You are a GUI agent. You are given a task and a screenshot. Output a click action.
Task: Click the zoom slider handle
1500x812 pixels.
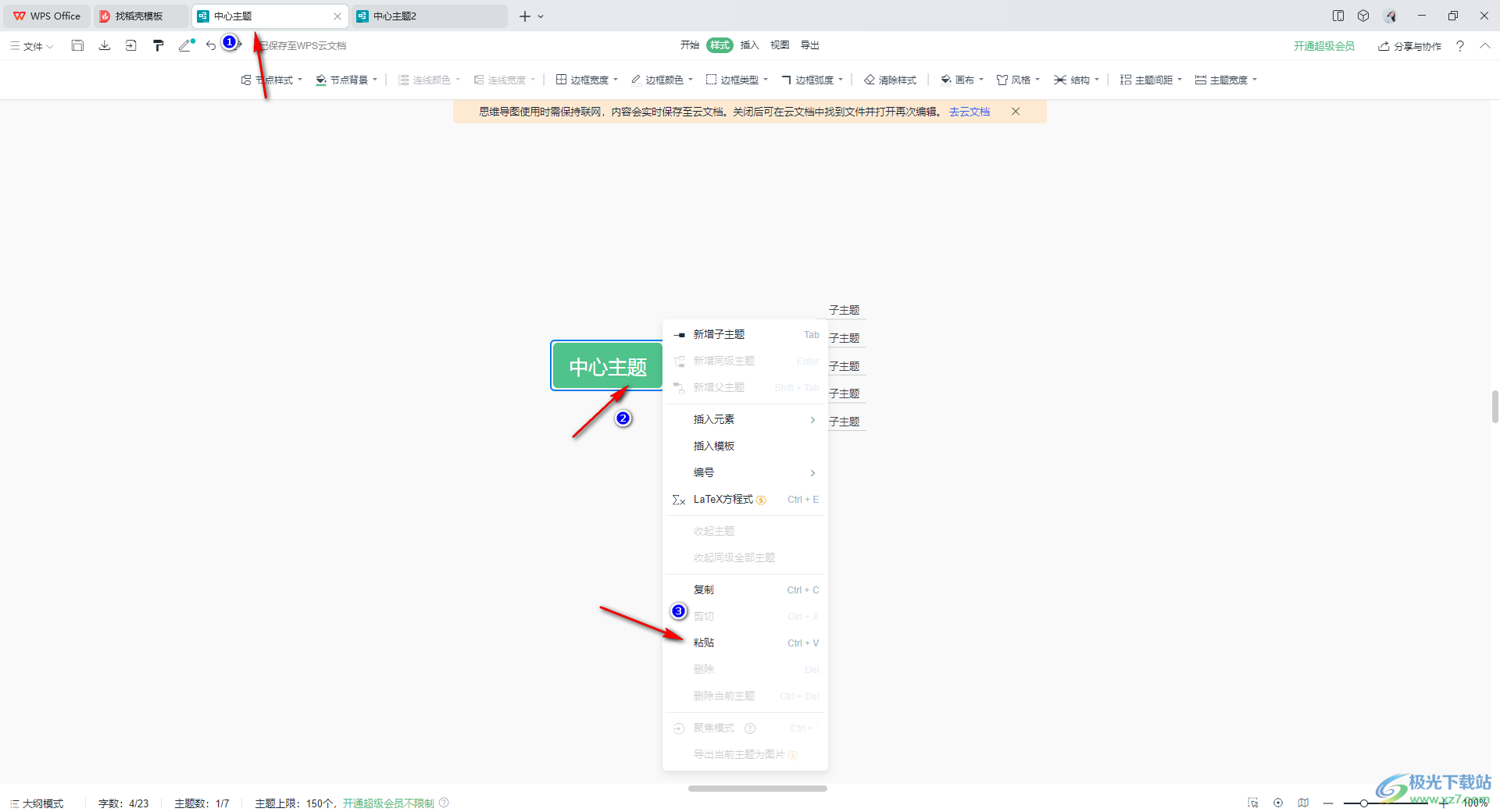[x=1364, y=803]
